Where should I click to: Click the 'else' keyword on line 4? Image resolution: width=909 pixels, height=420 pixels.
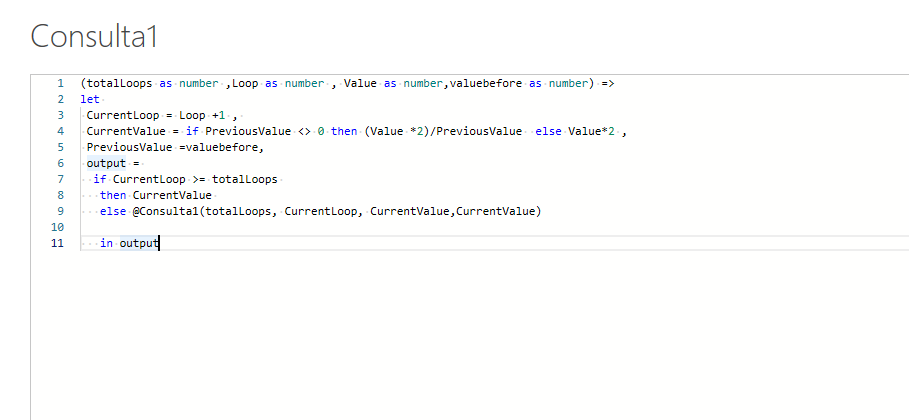(548, 131)
